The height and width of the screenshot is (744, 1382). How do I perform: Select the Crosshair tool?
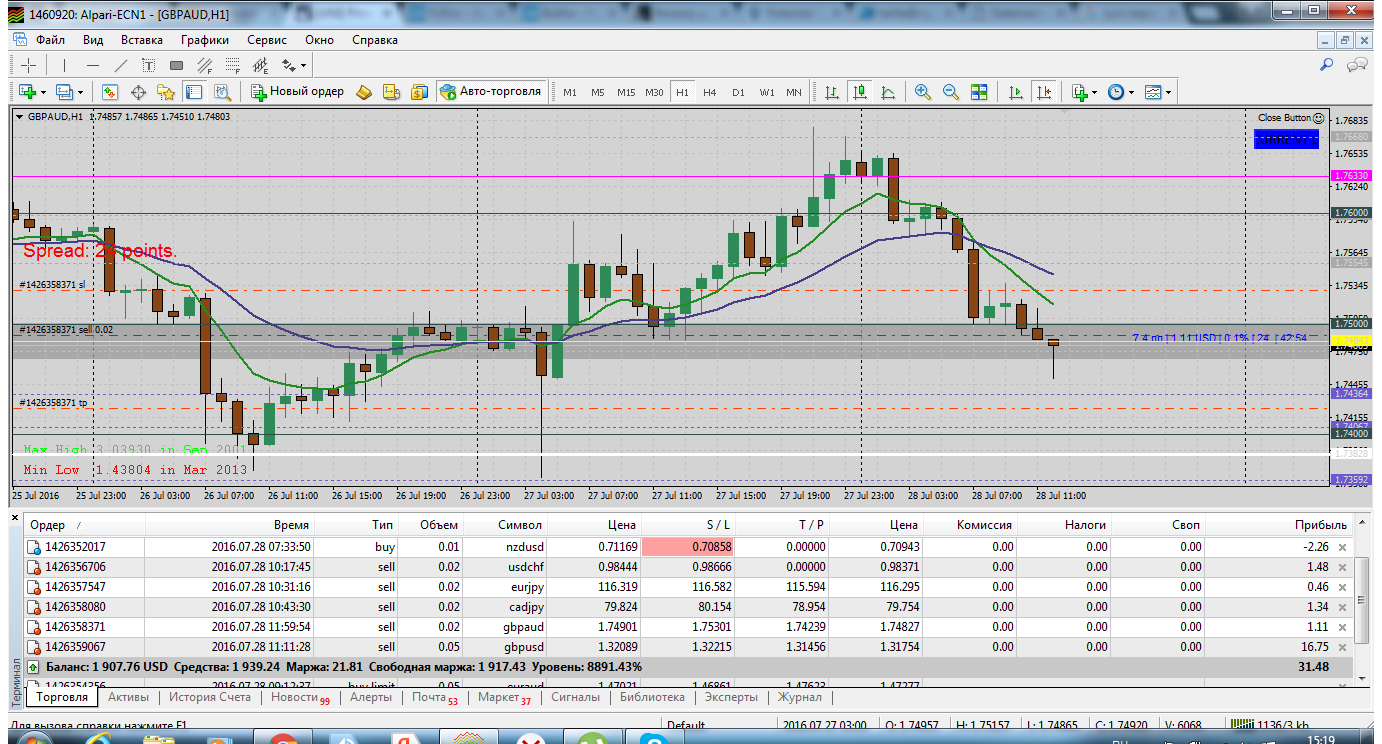29,65
